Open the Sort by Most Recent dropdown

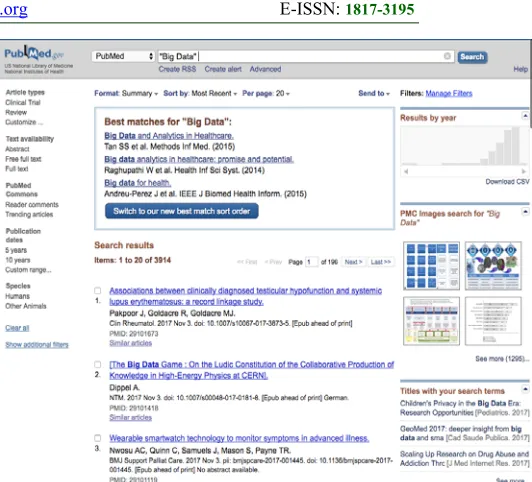click(x=200, y=93)
